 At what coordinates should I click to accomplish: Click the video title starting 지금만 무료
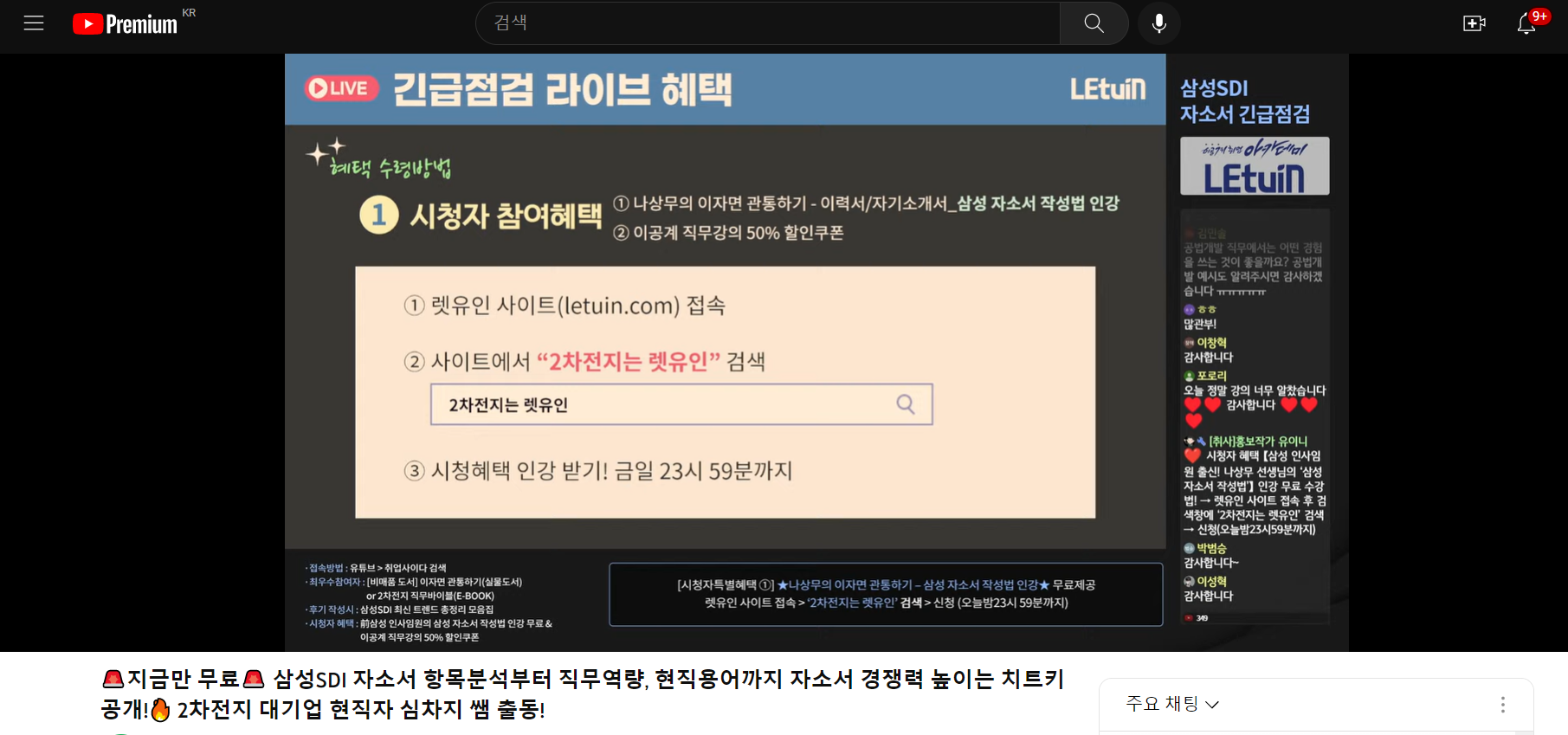click(583, 693)
